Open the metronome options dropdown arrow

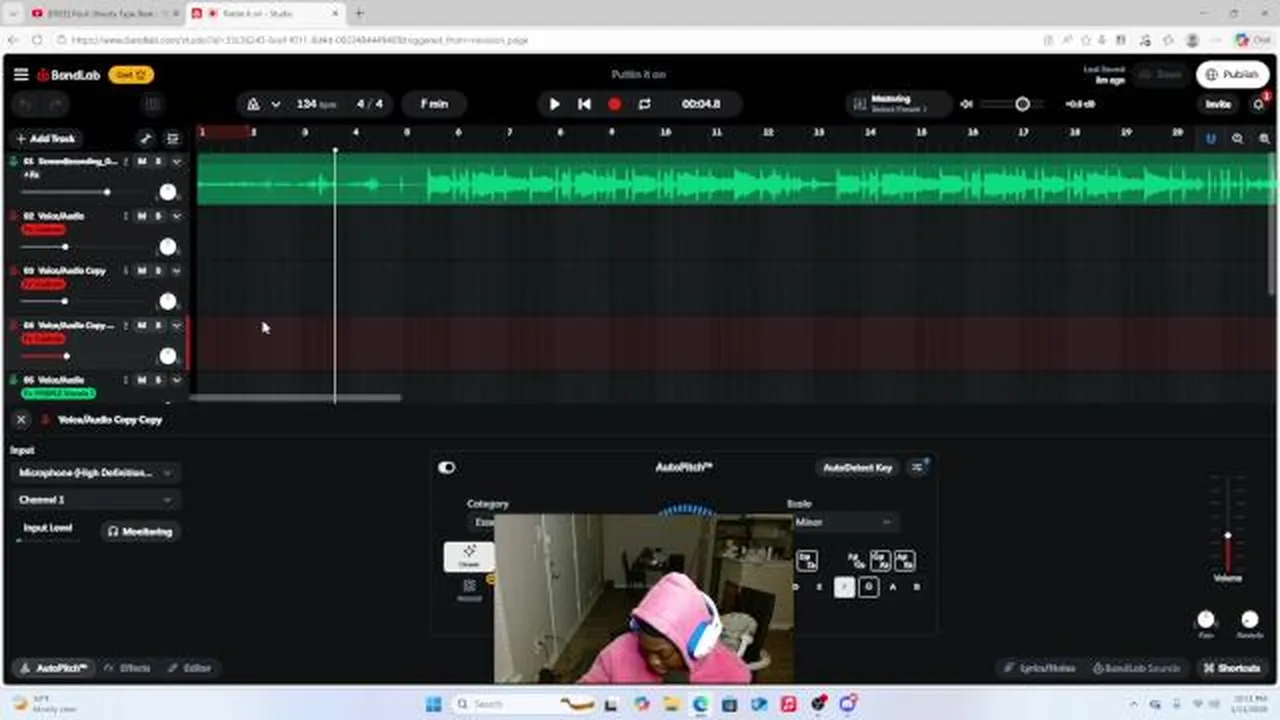pyautogui.click(x=275, y=104)
